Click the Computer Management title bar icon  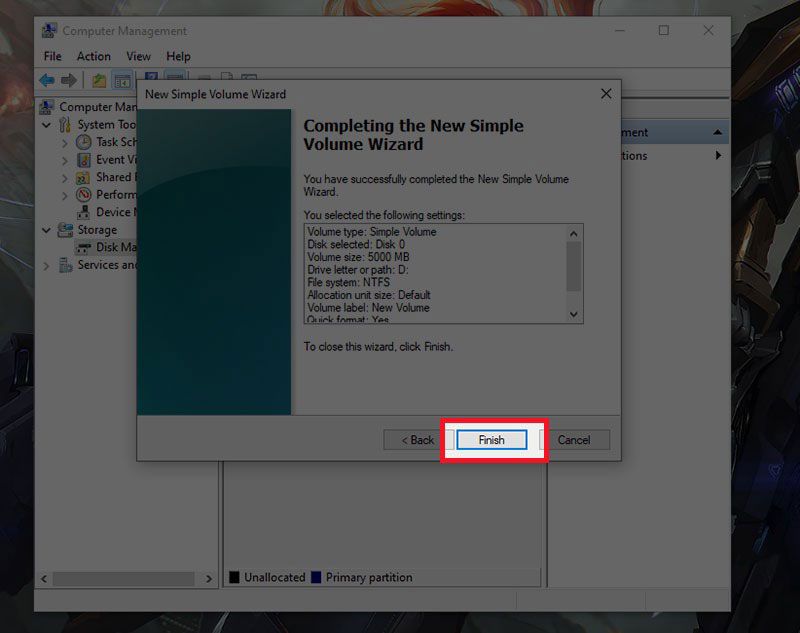(49, 31)
